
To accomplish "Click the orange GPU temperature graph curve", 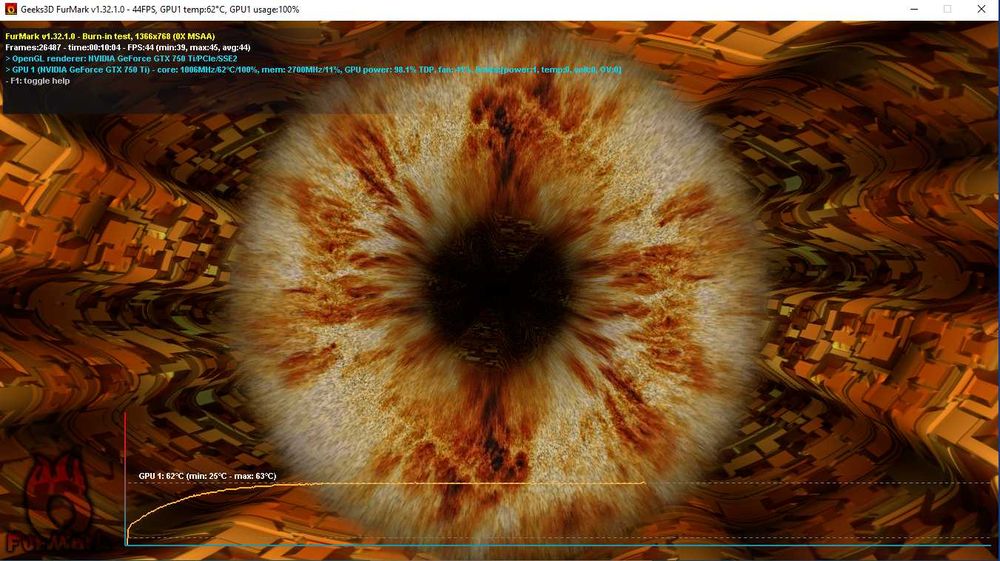I will (386, 484).
